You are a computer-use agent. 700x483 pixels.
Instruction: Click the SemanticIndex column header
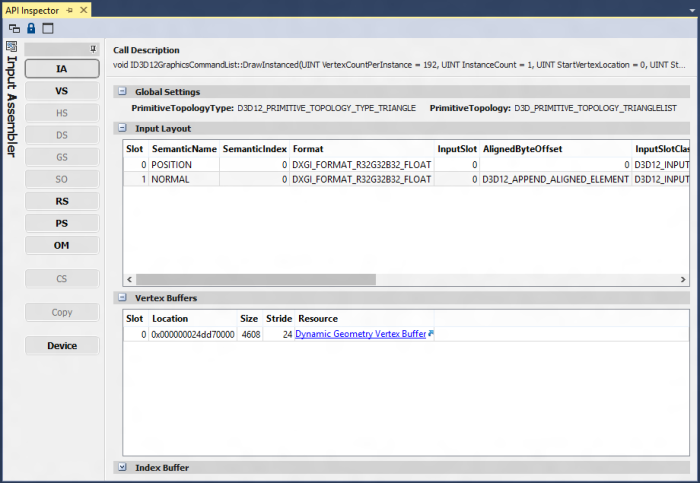[x=254, y=149]
